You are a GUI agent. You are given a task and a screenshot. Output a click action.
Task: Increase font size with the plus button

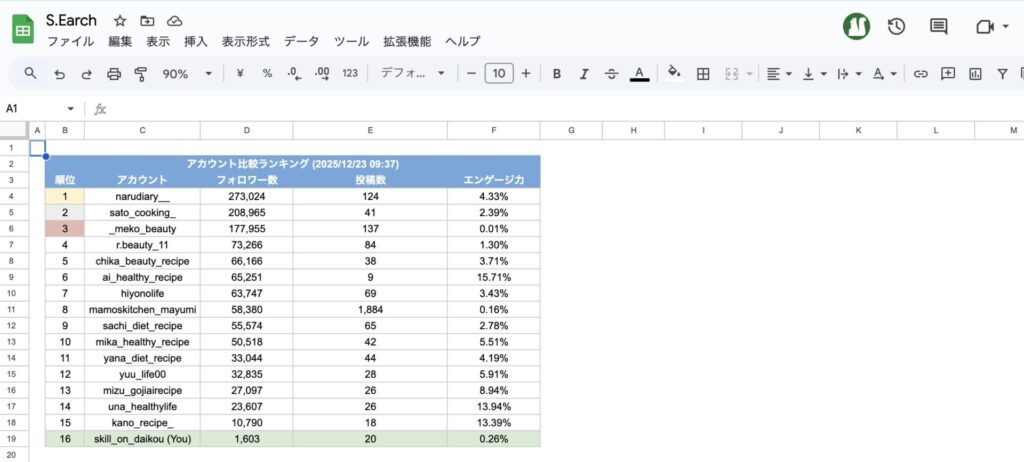pyautogui.click(x=526, y=74)
